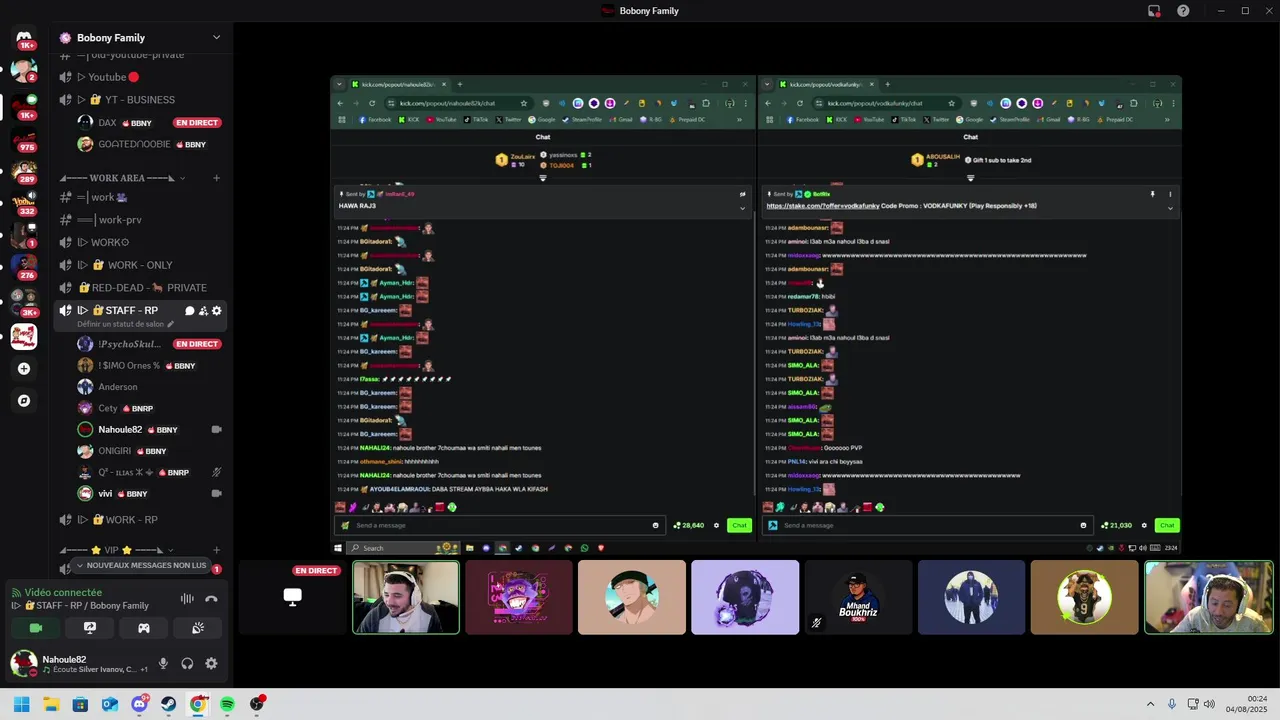This screenshot has height=720, width=1280.
Task: Create channel in WORK AREA with plus
Action: point(216,178)
